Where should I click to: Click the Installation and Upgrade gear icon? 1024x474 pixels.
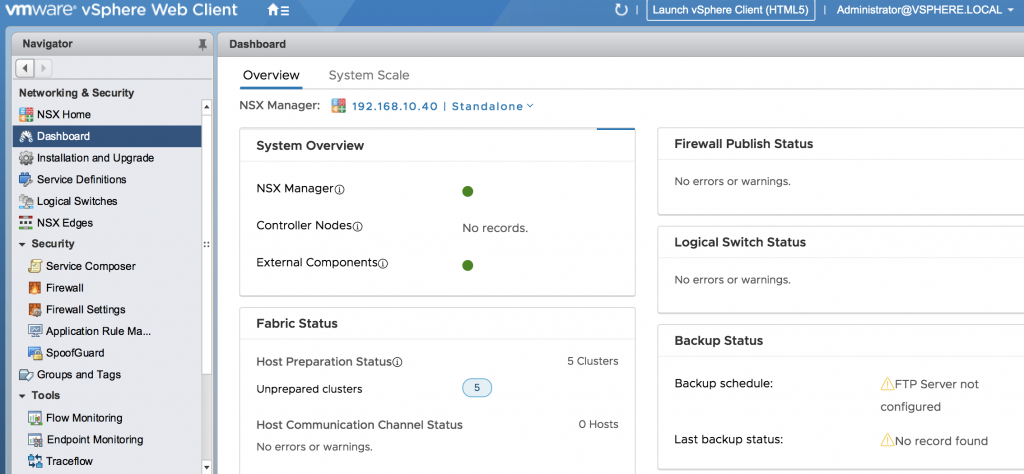coord(26,158)
